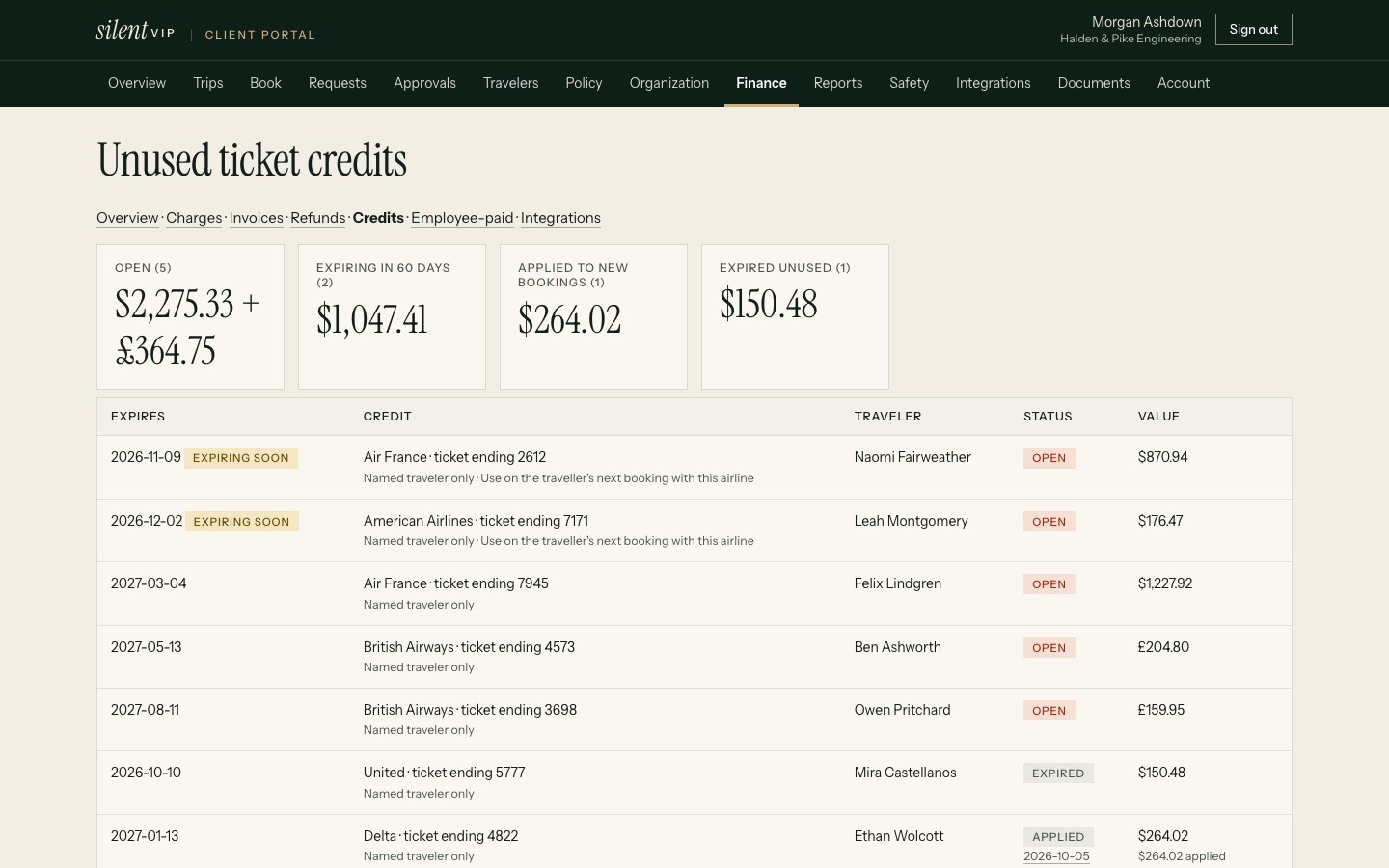
Task: Open the 2026-10-05 applied date link
Action: (1056, 856)
